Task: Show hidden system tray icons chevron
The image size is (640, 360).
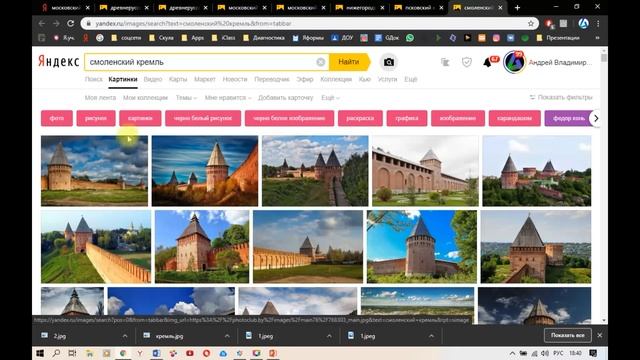Action: point(512,353)
